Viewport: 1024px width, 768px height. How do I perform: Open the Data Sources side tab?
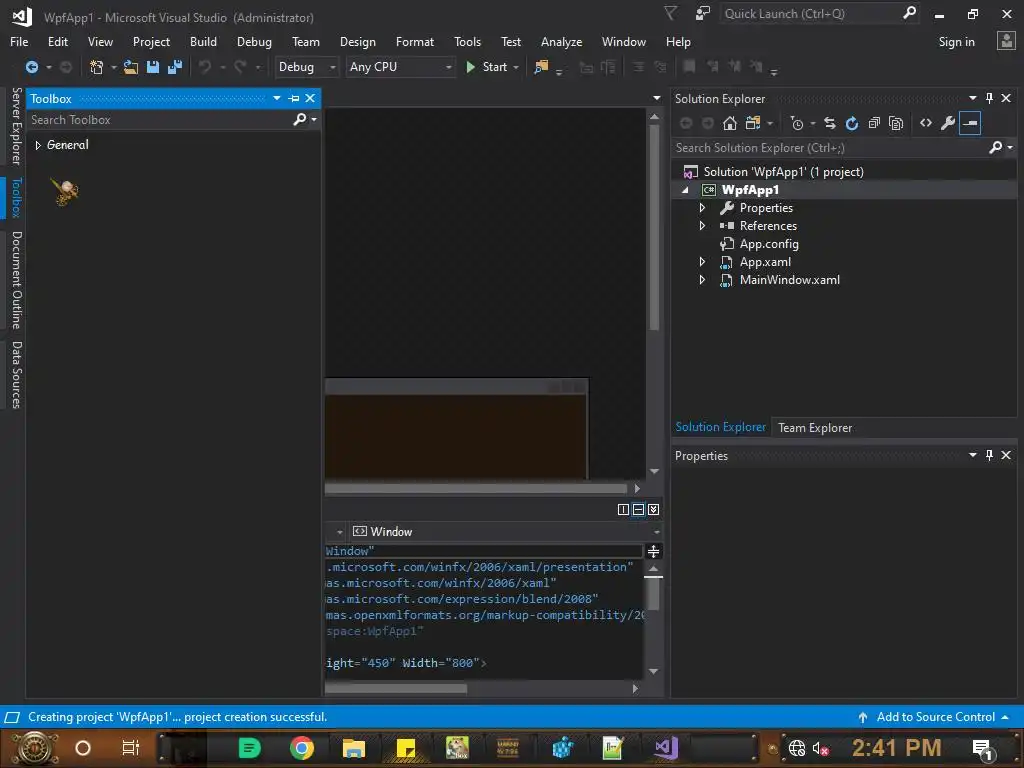coord(16,375)
